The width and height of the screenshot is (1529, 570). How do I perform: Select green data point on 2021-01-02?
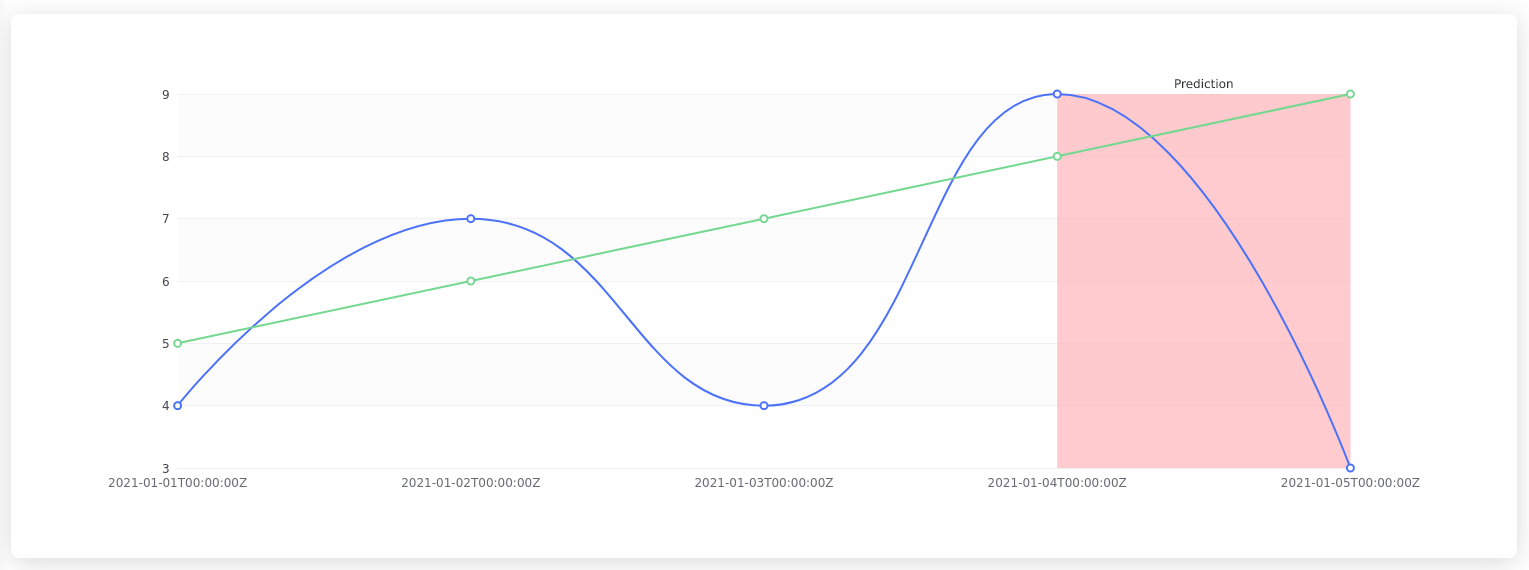[x=471, y=281]
